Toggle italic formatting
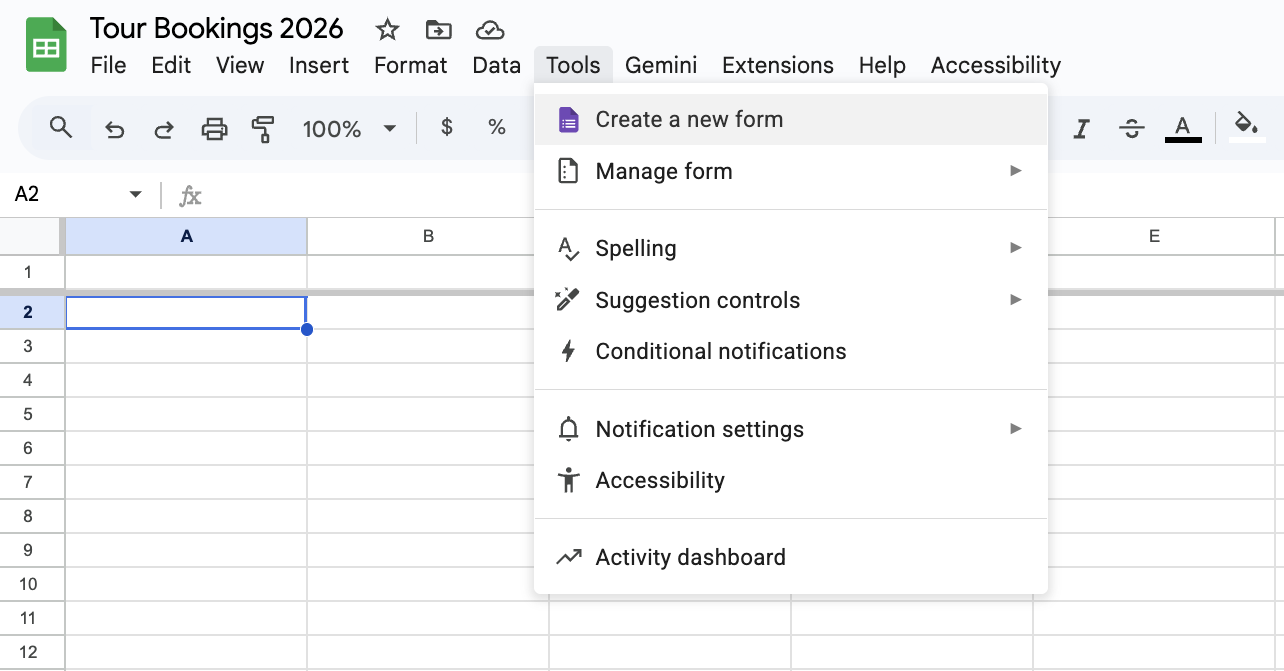Image resolution: width=1284 pixels, height=671 pixels. pyautogui.click(x=1081, y=128)
